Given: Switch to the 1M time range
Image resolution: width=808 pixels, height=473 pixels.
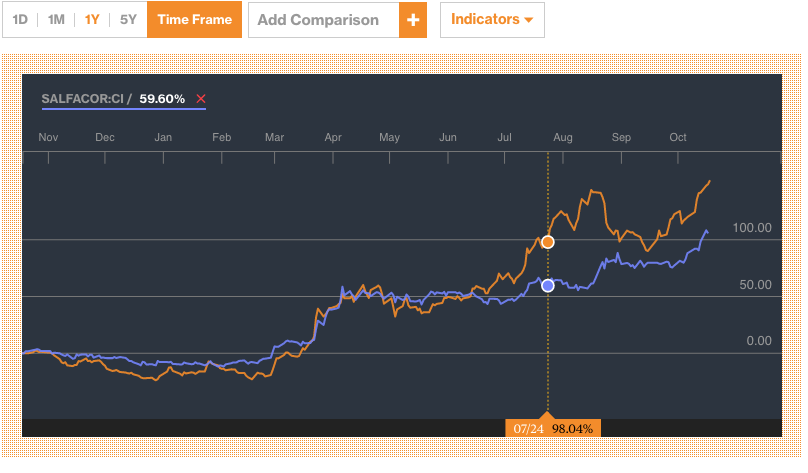Looking at the screenshot, I should (56, 20).
